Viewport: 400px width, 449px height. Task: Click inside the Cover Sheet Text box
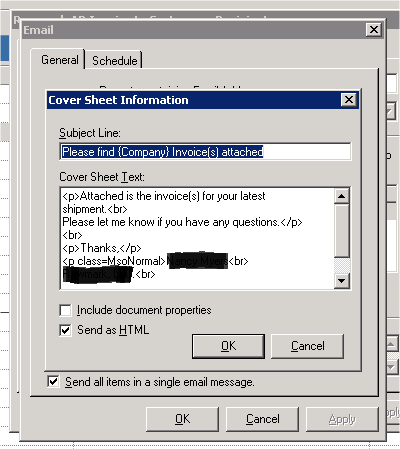(197, 238)
